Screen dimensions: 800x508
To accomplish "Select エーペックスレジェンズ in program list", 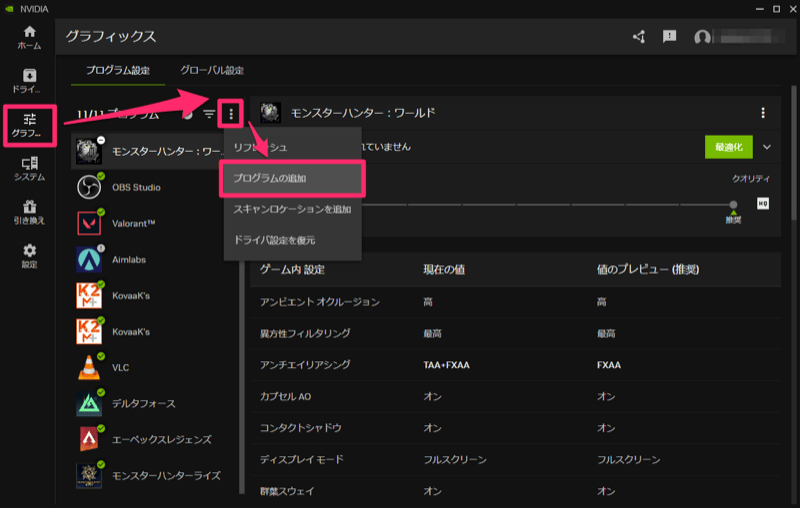I will coord(155,440).
